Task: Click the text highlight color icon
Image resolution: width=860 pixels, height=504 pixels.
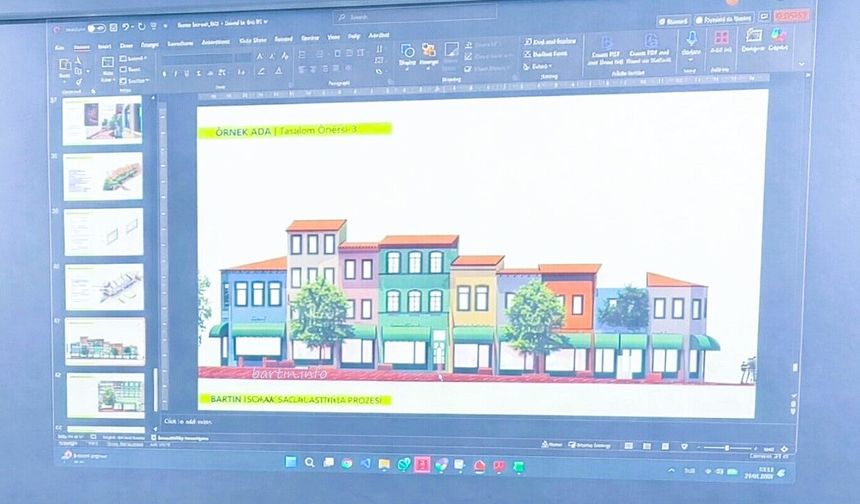Action: (x=262, y=71)
